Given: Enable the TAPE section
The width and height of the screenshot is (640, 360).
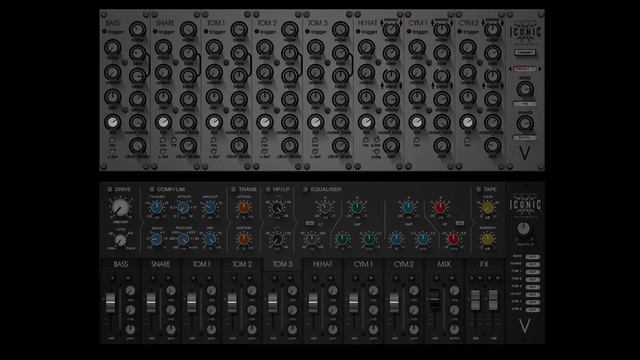Looking at the screenshot, I should tap(478, 189).
